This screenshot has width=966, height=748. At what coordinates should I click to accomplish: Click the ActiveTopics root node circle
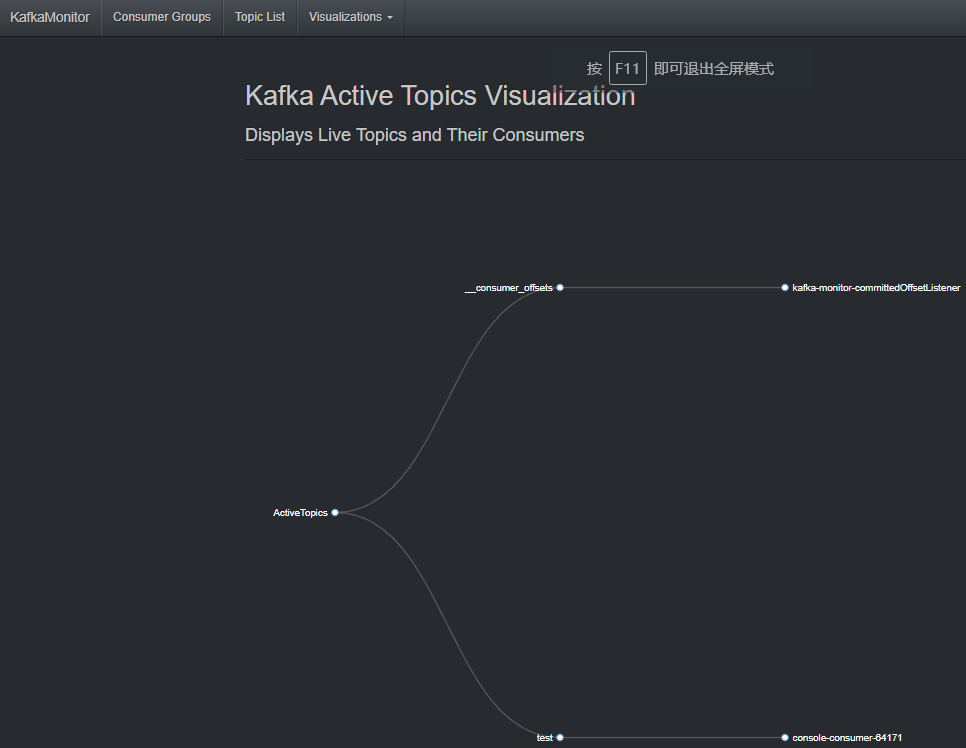pos(335,513)
